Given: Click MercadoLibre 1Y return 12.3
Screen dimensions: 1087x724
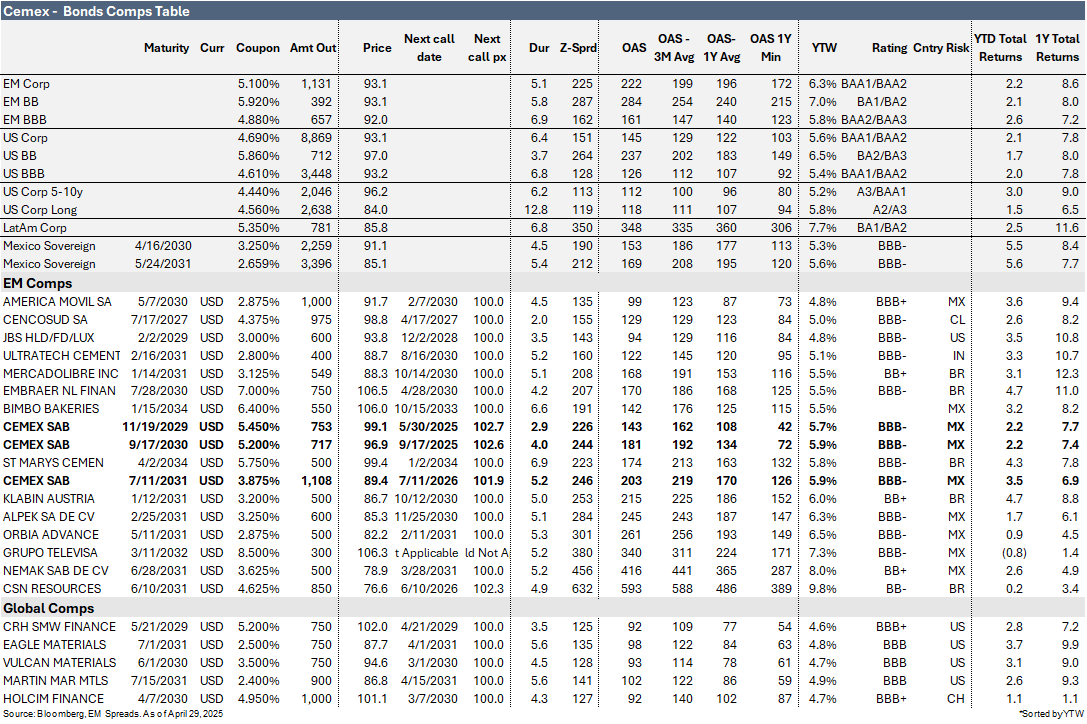Looking at the screenshot, I should pos(1067,374).
